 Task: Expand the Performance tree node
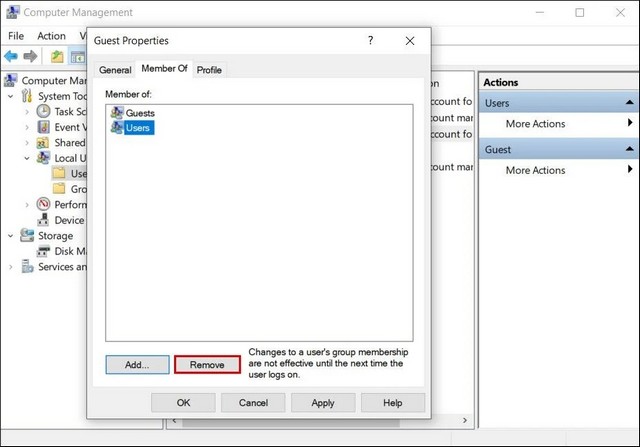click(x=27, y=205)
